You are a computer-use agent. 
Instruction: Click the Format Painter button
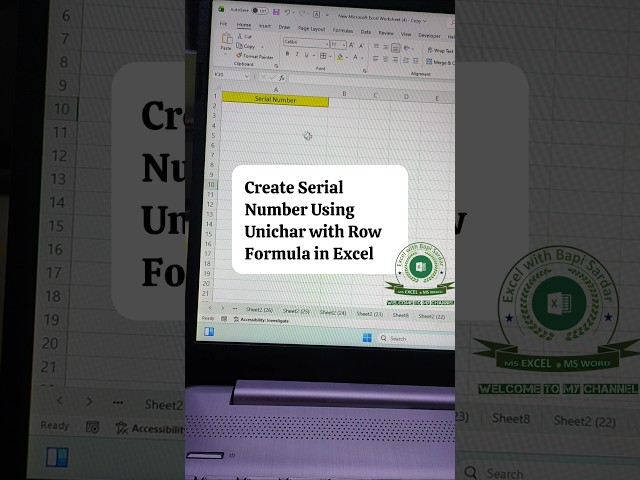pos(255,56)
